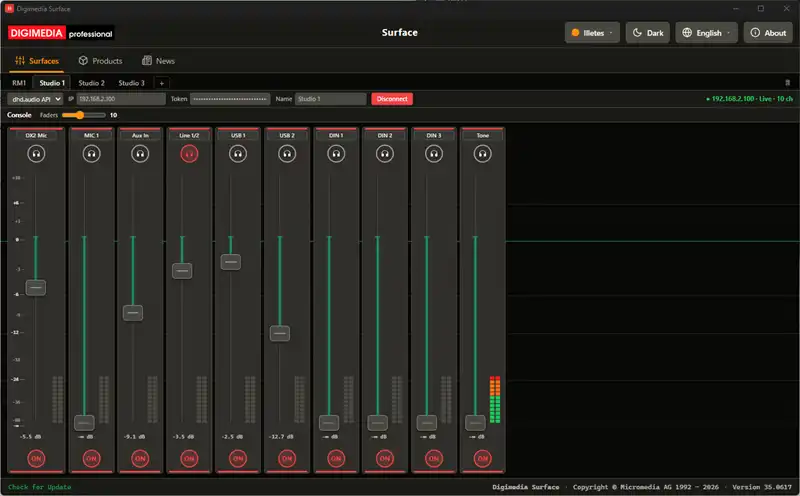800x496 pixels.
Task: Click the Token input field
Action: click(x=230, y=99)
